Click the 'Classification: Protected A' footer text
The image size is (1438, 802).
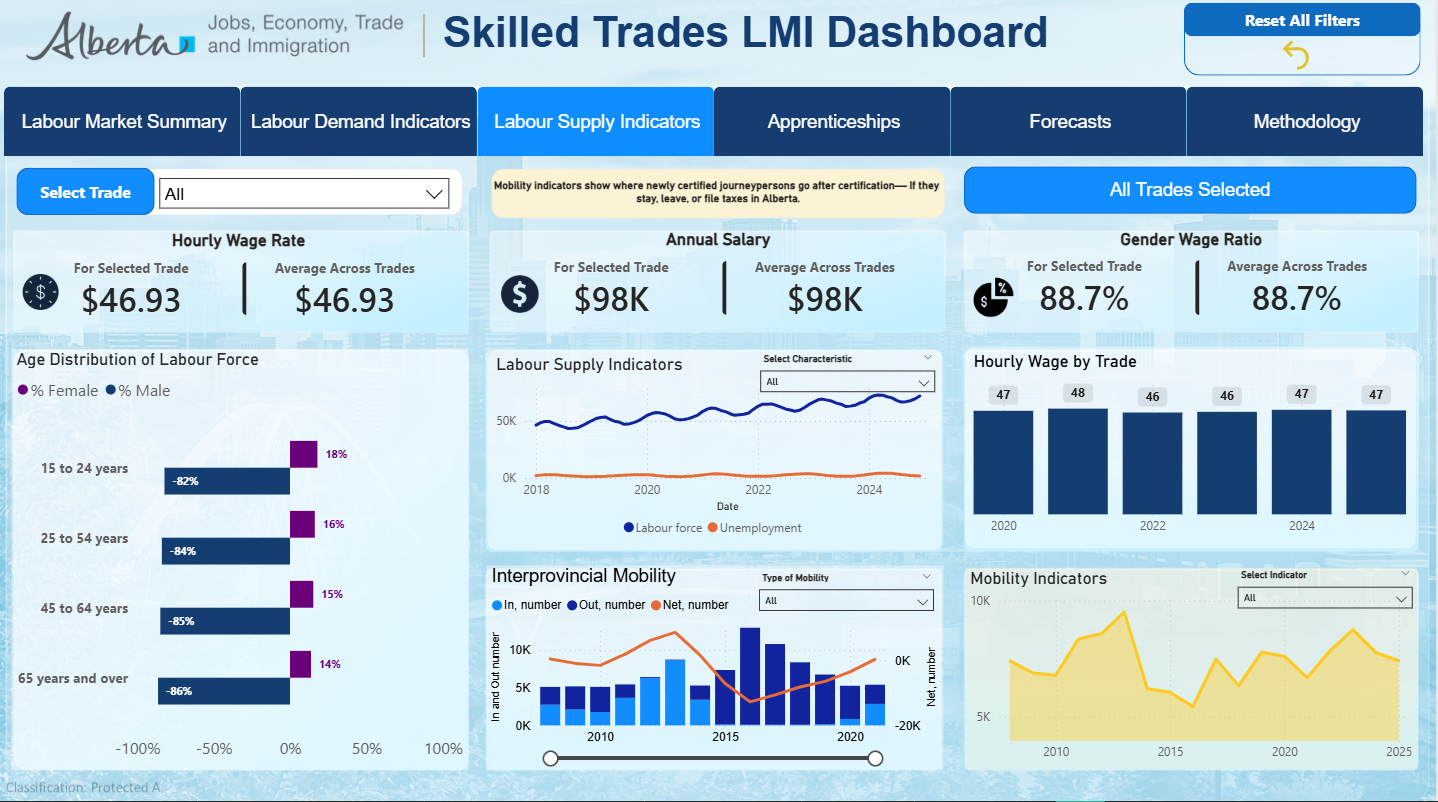[x=83, y=788]
